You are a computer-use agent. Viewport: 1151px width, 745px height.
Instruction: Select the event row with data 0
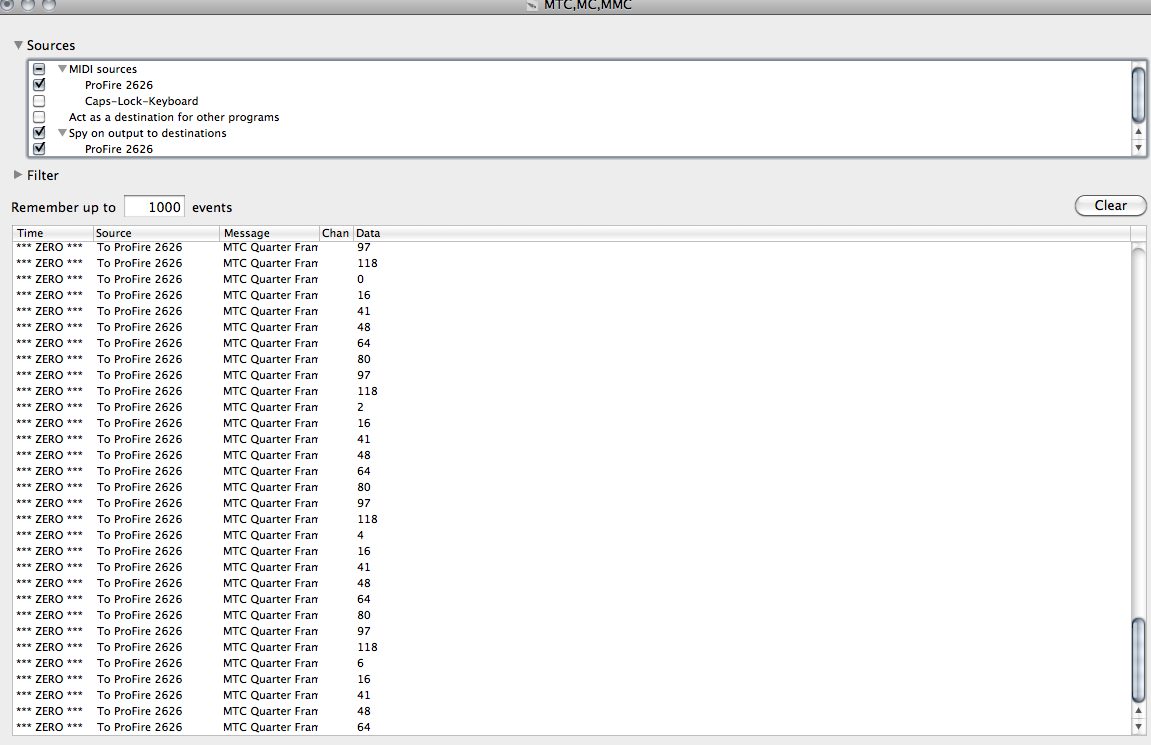click(572, 279)
